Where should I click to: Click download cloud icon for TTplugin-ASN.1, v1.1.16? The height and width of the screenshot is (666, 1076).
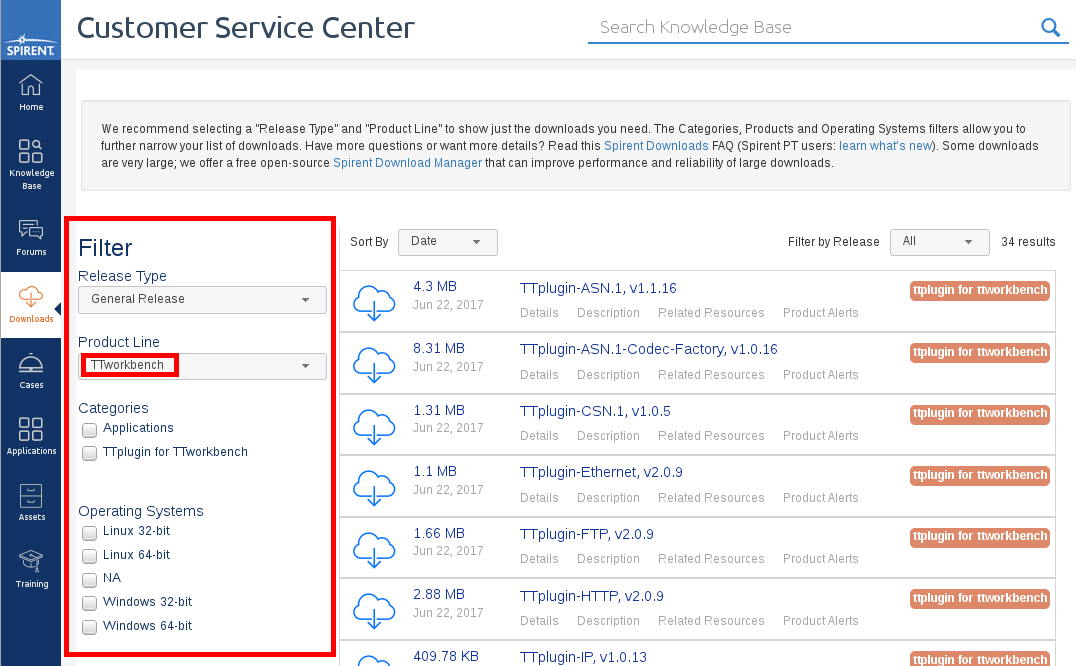point(374,302)
